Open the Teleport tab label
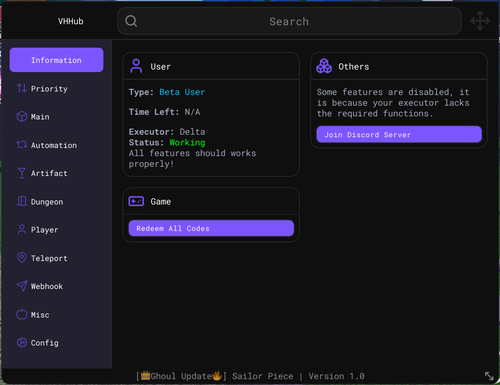500x385 pixels. (49, 258)
